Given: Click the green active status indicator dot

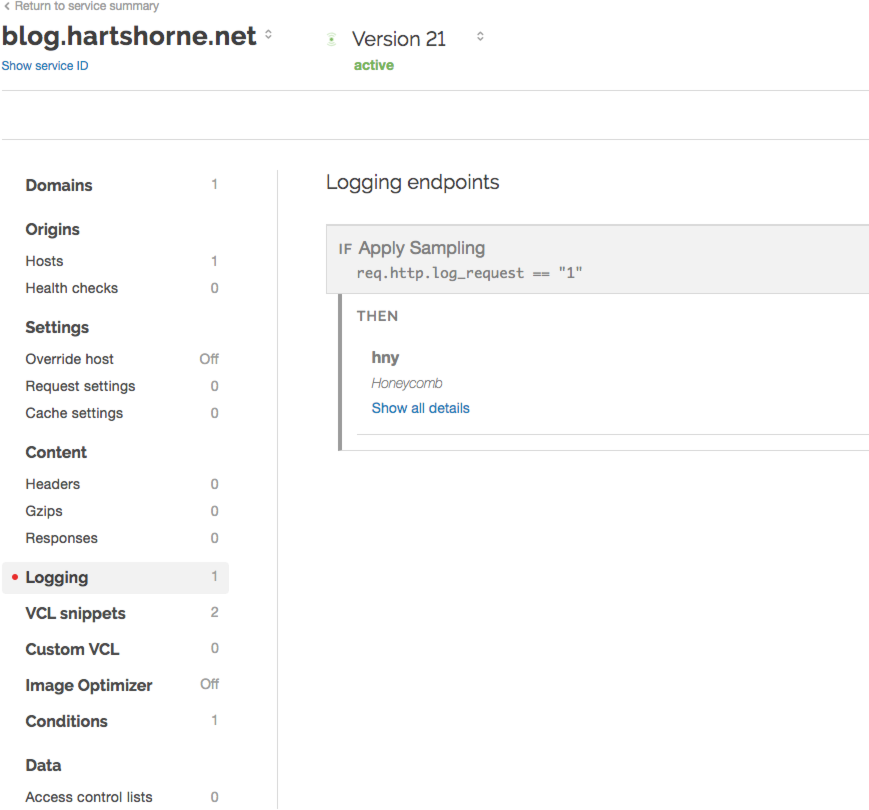Looking at the screenshot, I should [x=331, y=40].
